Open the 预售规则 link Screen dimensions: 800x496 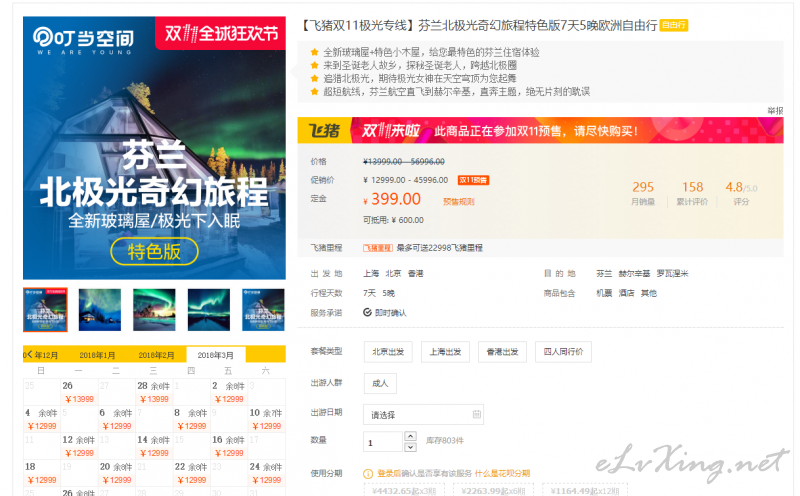click(459, 202)
